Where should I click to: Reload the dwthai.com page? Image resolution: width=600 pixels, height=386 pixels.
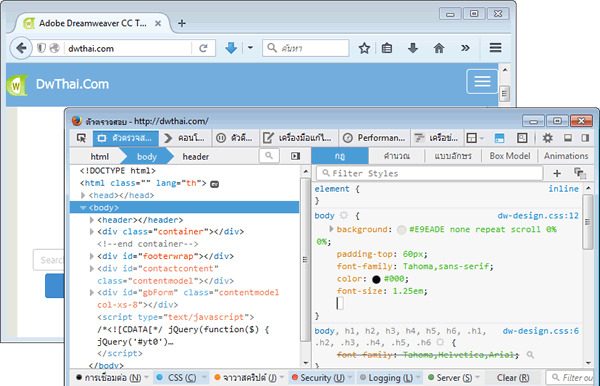(203, 48)
